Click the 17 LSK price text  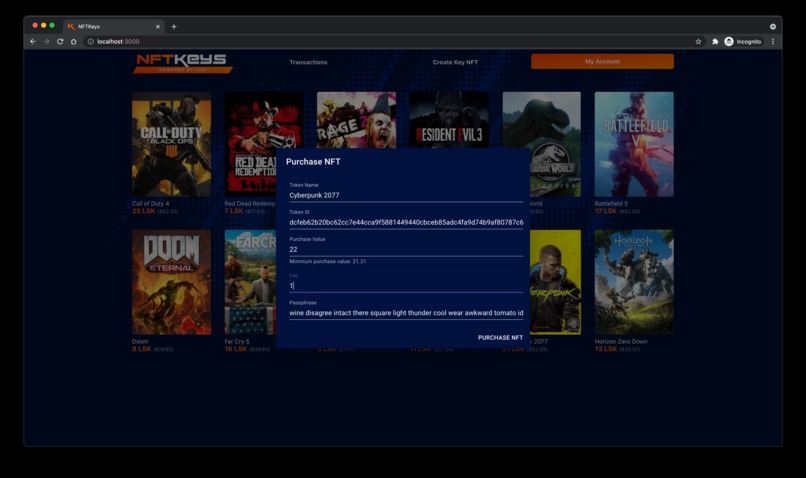[606, 211]
